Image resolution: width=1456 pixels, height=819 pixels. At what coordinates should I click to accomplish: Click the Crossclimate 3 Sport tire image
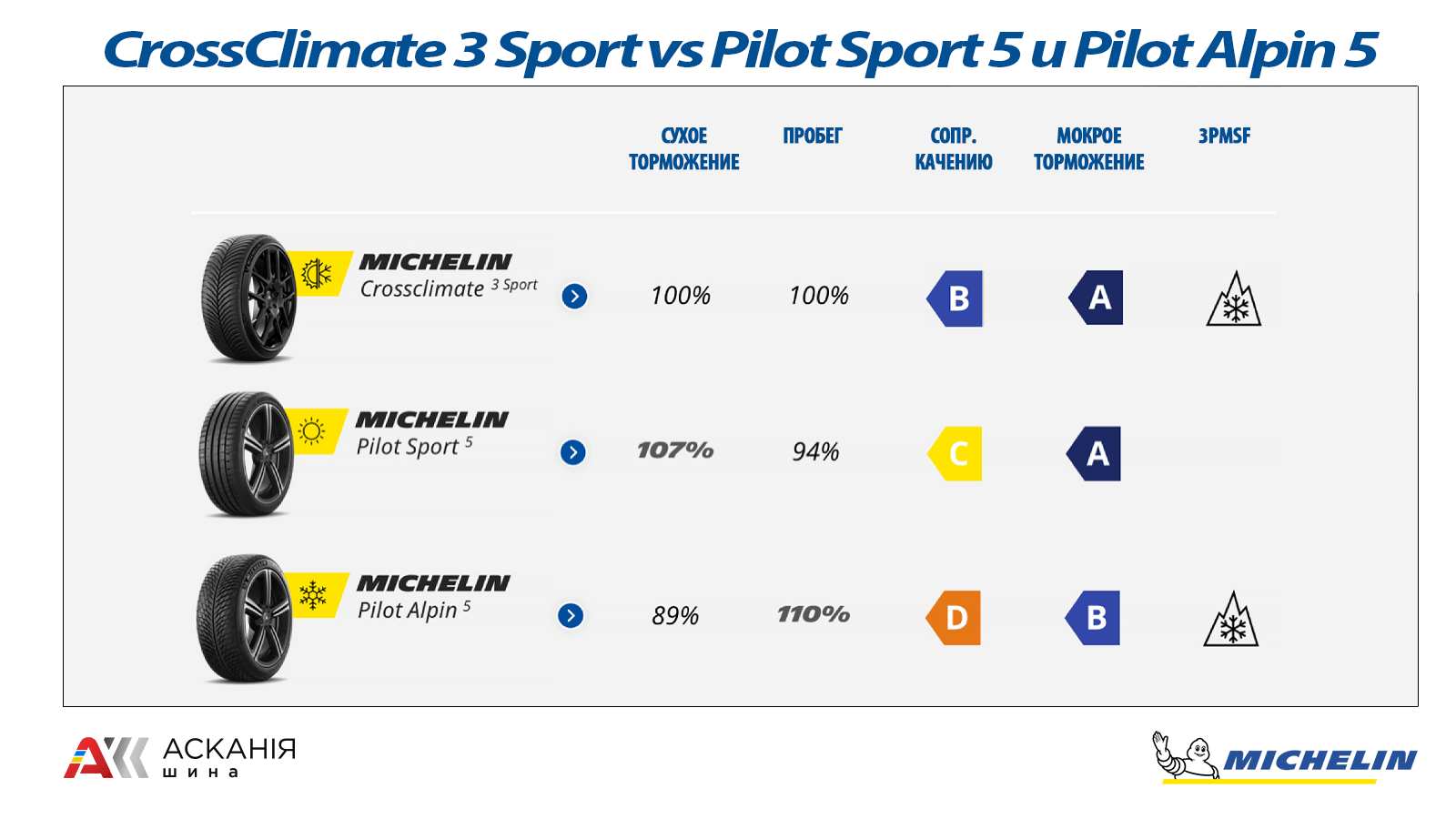coord(249,298)
